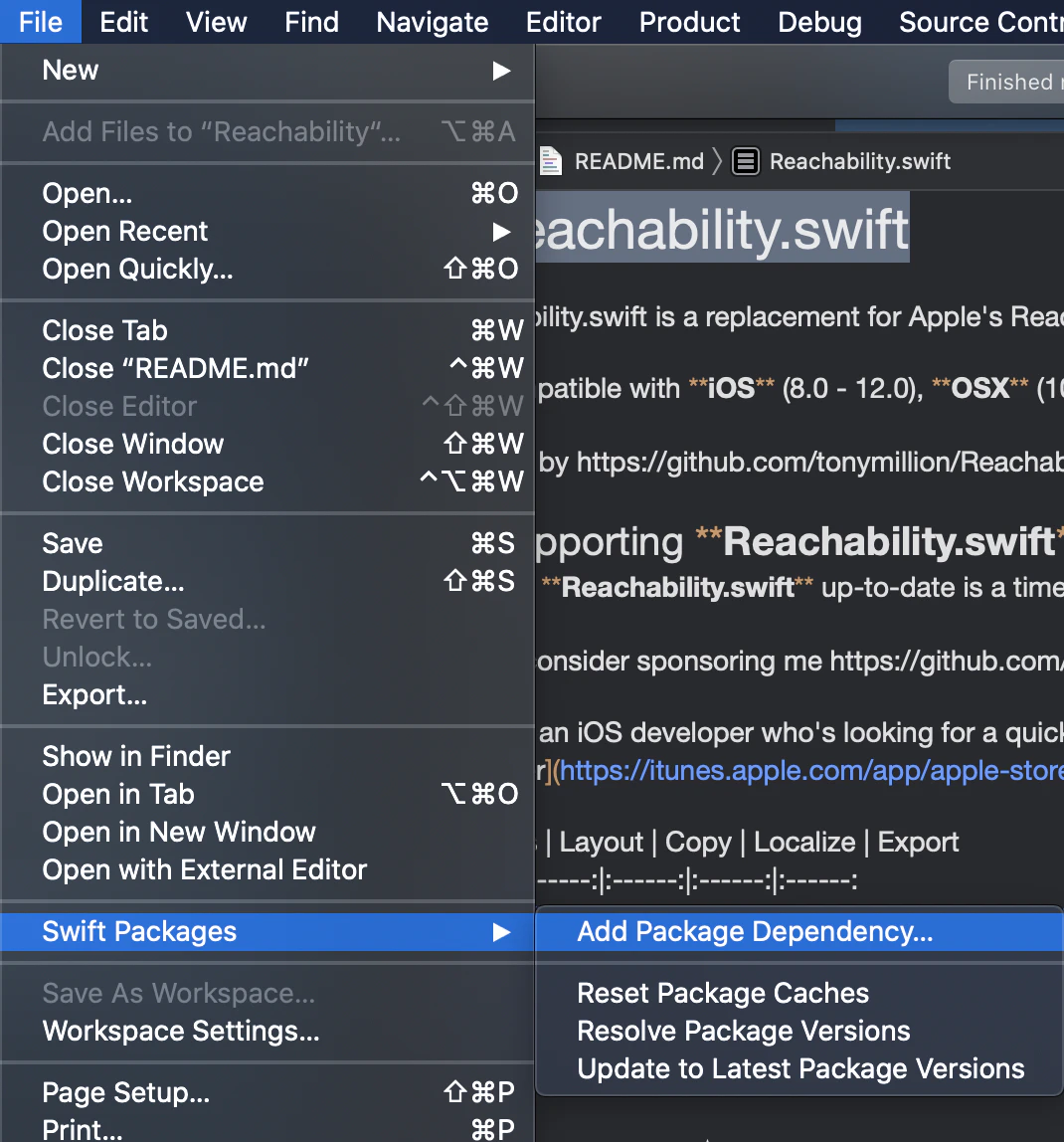Click README.md in the jump bar
Screen dimensions: 1064x1142
pos(639,161)
